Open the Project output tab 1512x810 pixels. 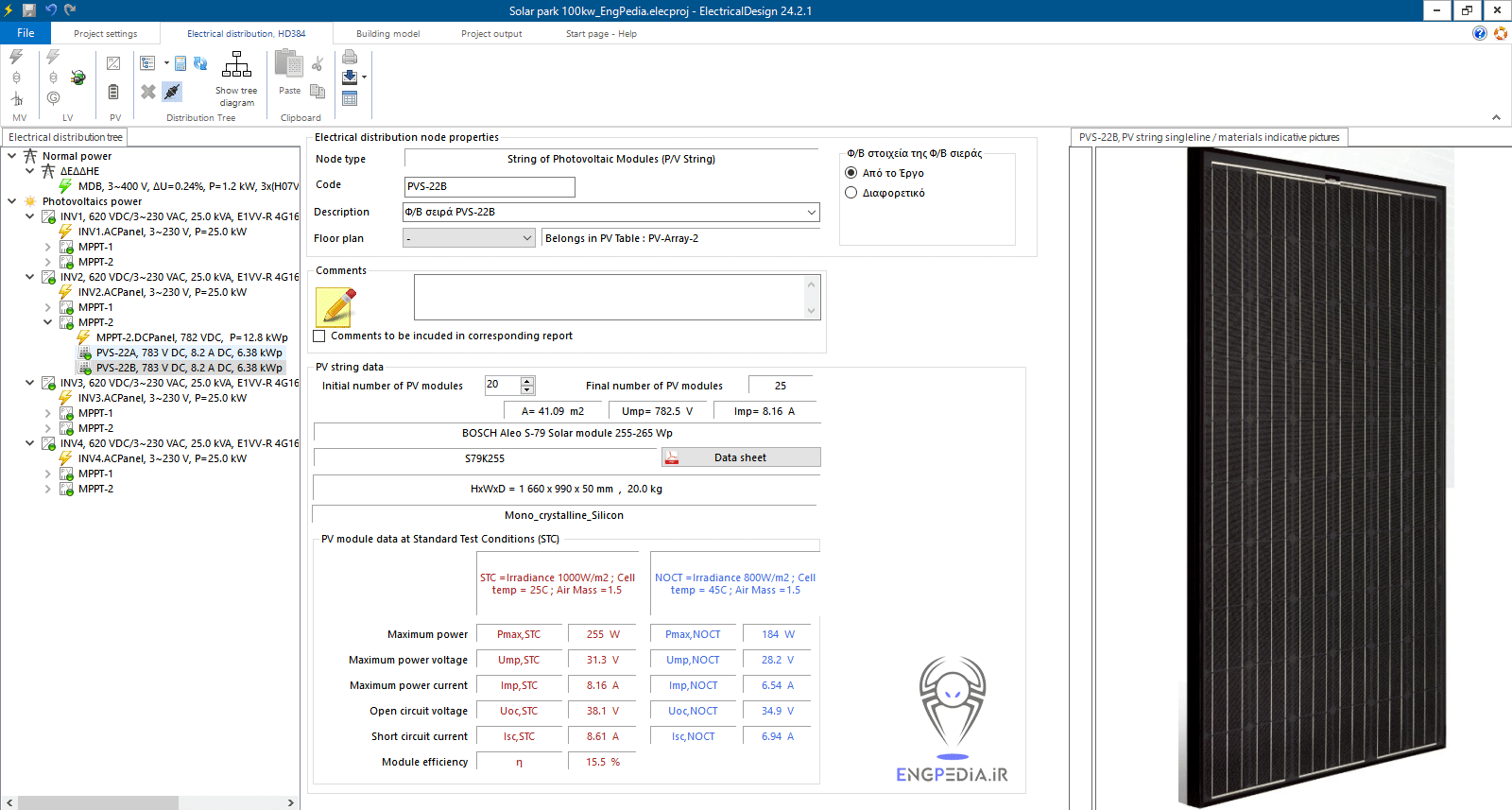coord(490,34)
